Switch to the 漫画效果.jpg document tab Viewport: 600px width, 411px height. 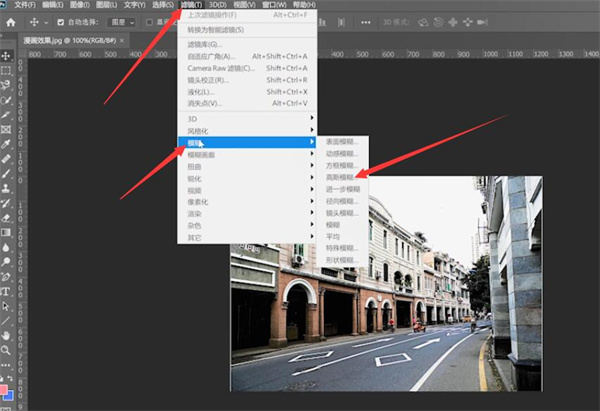(x=69, y=41)
